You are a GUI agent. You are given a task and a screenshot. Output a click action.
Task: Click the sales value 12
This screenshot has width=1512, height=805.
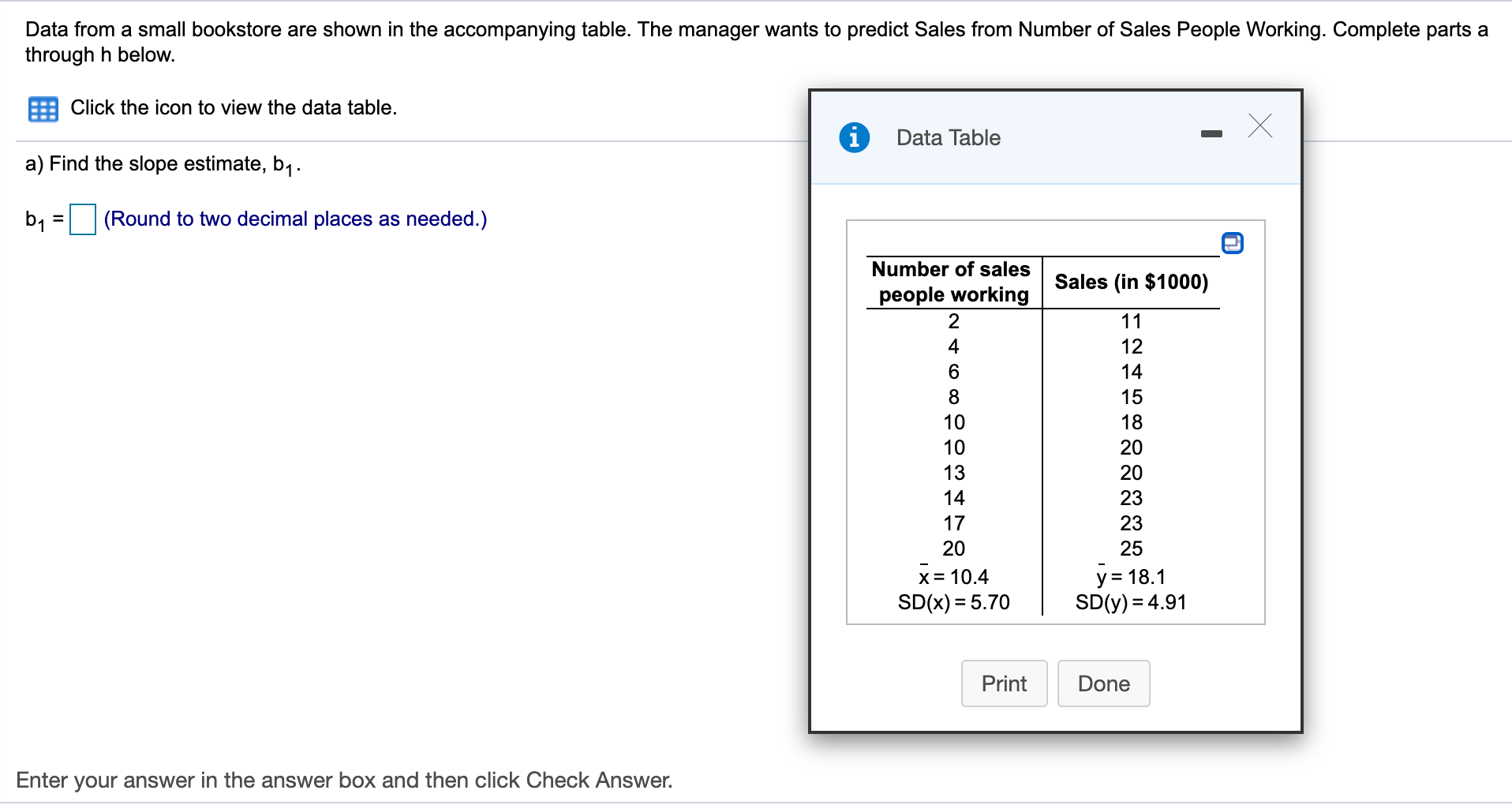tap(1131, 346)
